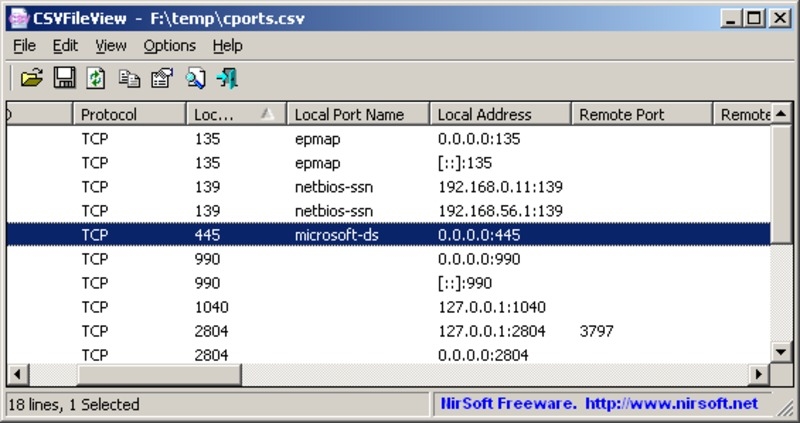The width and height of the screenshot is (800, 423).
Task: Refresh the file with the green arrows icon
Action: [x=95, y=79]
